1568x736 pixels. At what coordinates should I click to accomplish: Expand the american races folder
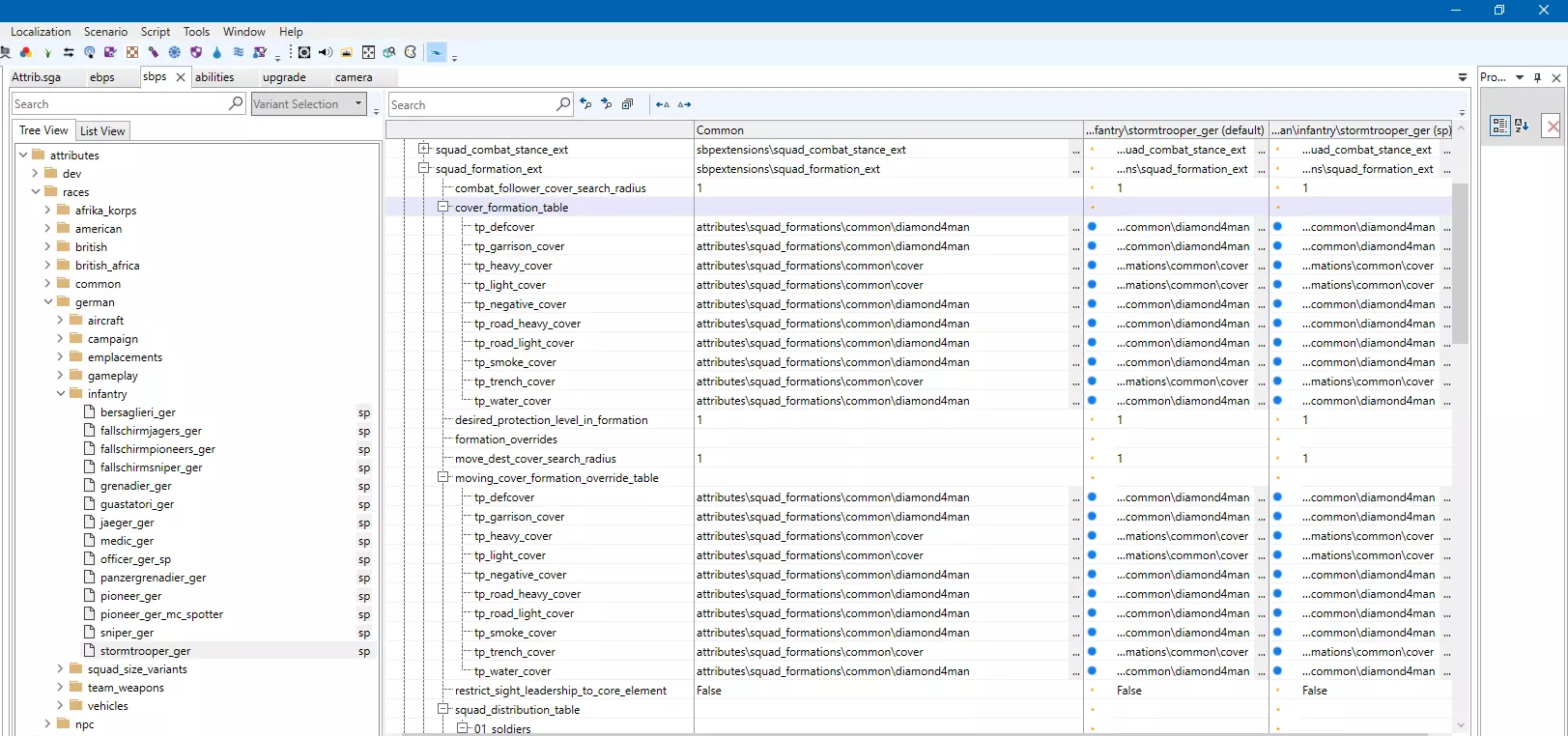47,229
